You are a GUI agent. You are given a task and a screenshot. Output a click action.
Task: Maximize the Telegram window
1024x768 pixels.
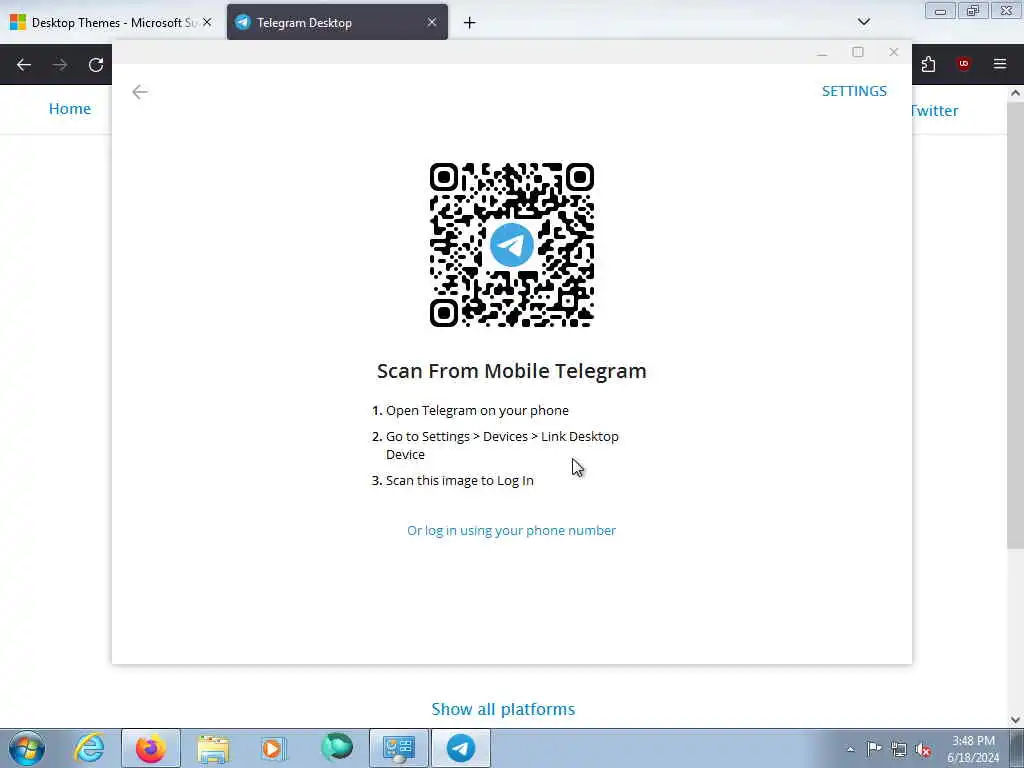(x=858, y=52)
